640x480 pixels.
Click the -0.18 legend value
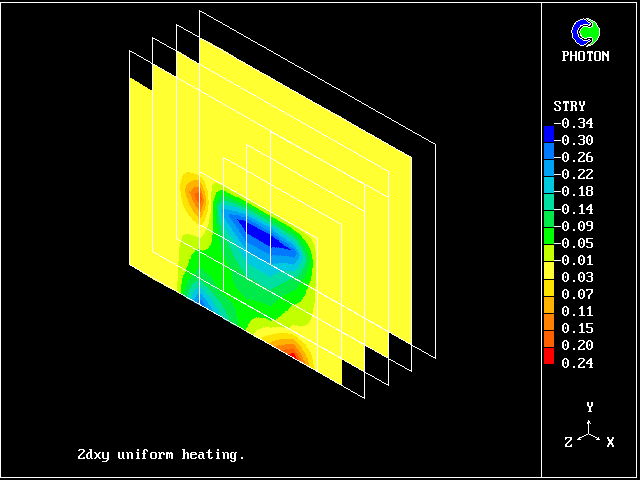[x=579, y=192]
